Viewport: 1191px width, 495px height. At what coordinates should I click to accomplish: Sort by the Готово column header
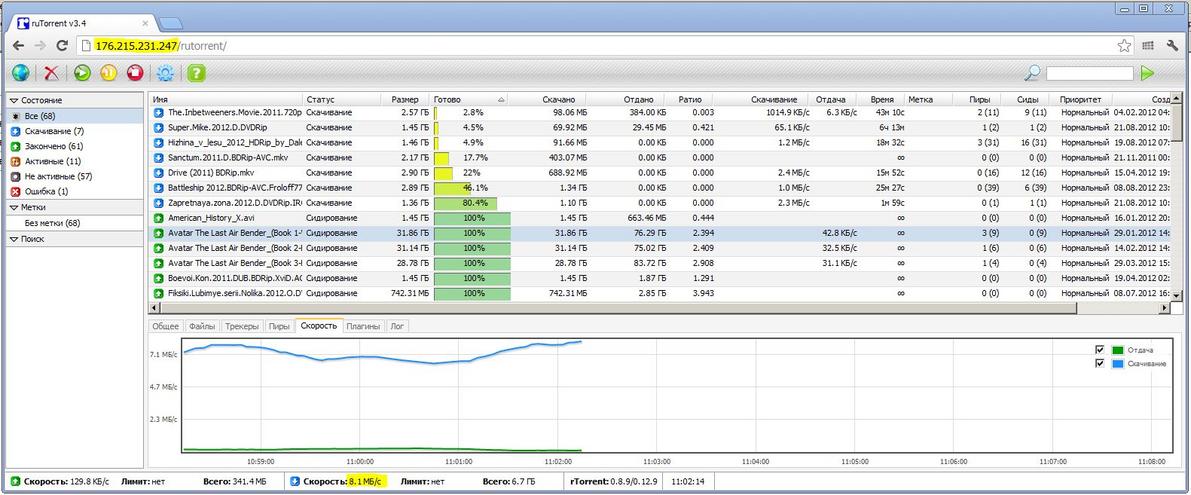pyautogui.click(x=469, y=99)
